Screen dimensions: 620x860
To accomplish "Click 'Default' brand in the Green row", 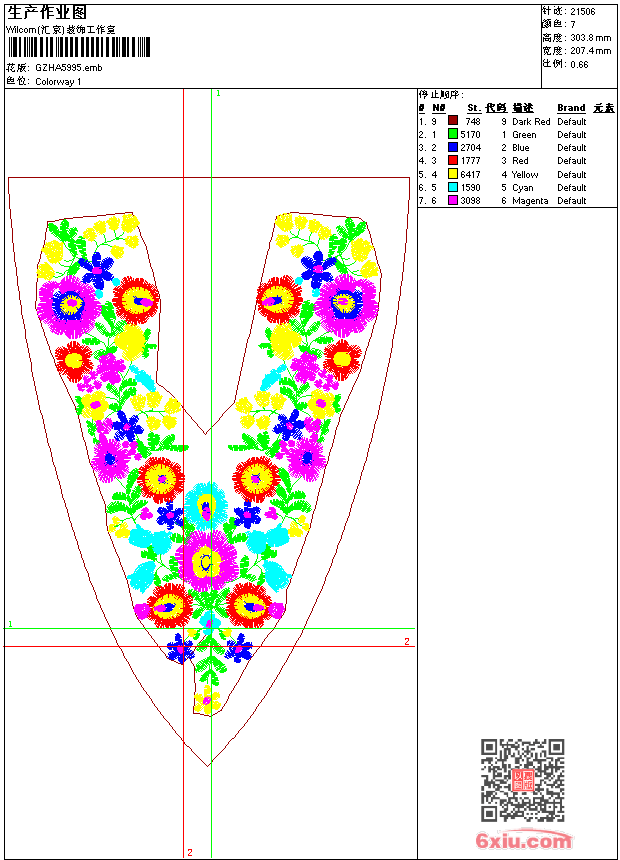I will [x=572, y=134].
